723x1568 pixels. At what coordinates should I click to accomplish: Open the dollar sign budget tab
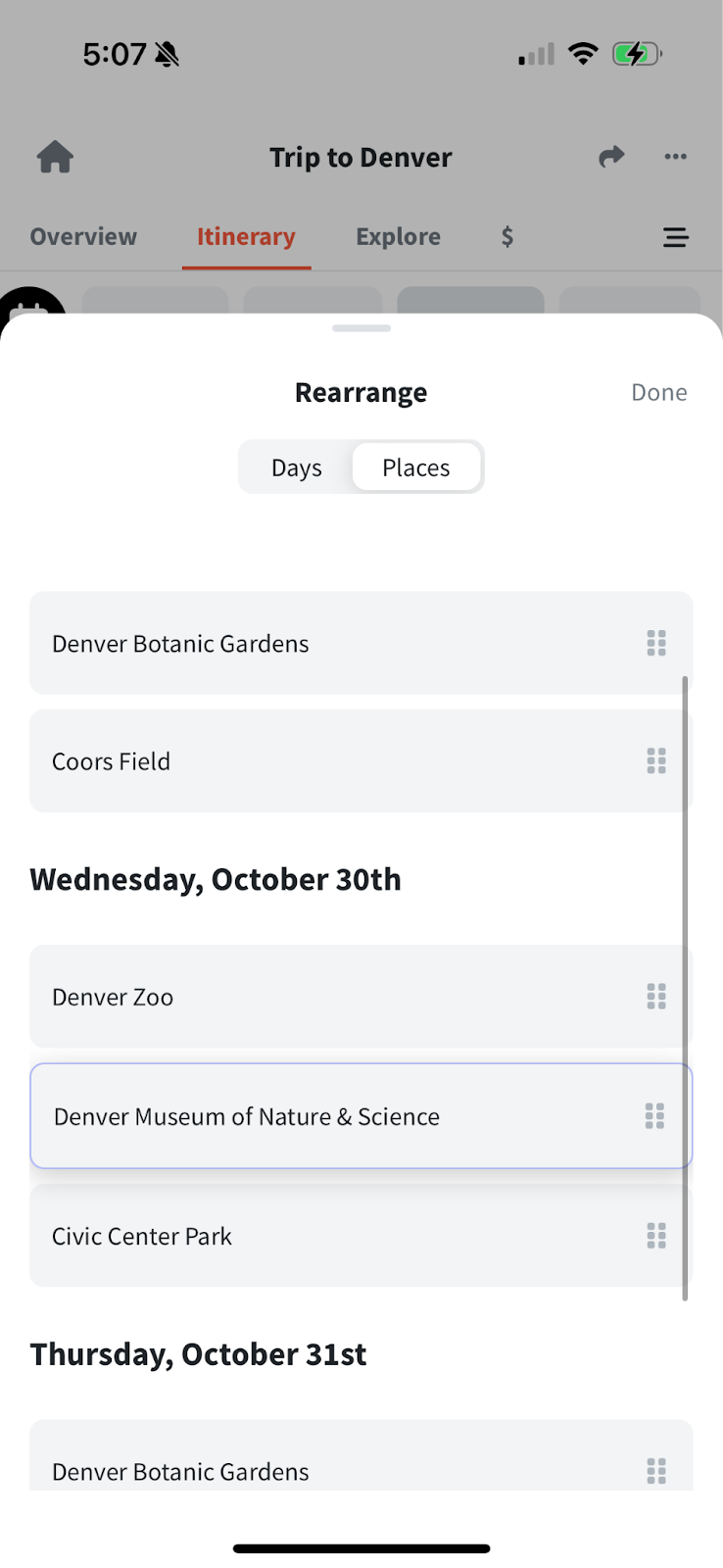506,237
